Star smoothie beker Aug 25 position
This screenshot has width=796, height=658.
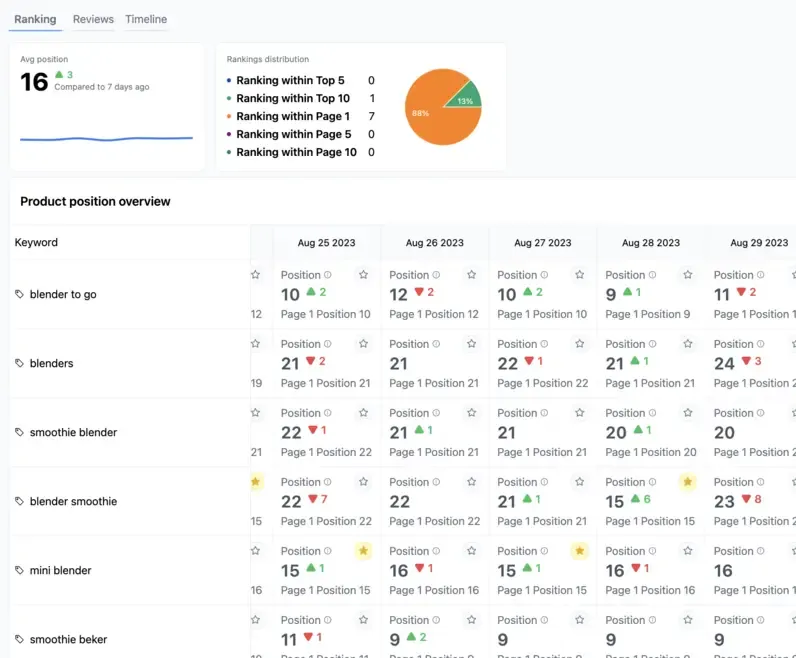[363, 620]
